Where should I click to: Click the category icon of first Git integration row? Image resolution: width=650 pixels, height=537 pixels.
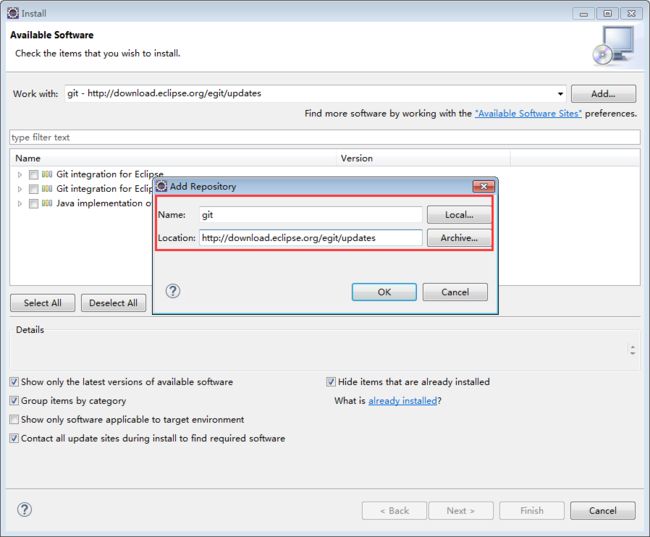(47, 174)
